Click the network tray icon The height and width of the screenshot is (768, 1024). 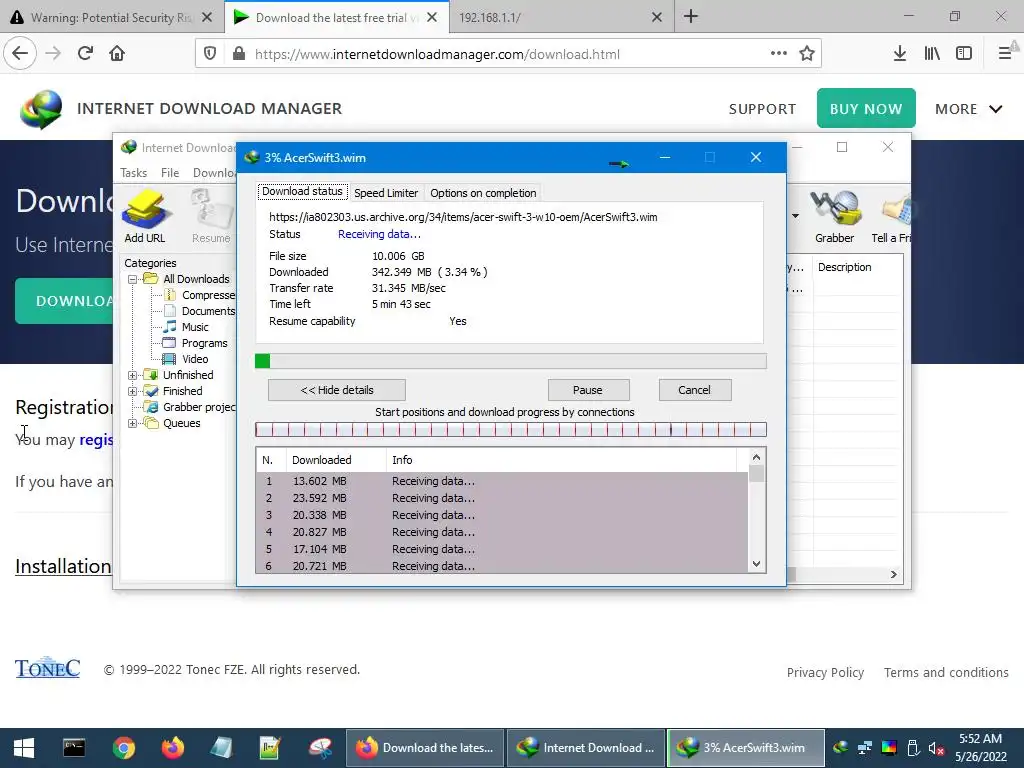[x=865, y=748]
